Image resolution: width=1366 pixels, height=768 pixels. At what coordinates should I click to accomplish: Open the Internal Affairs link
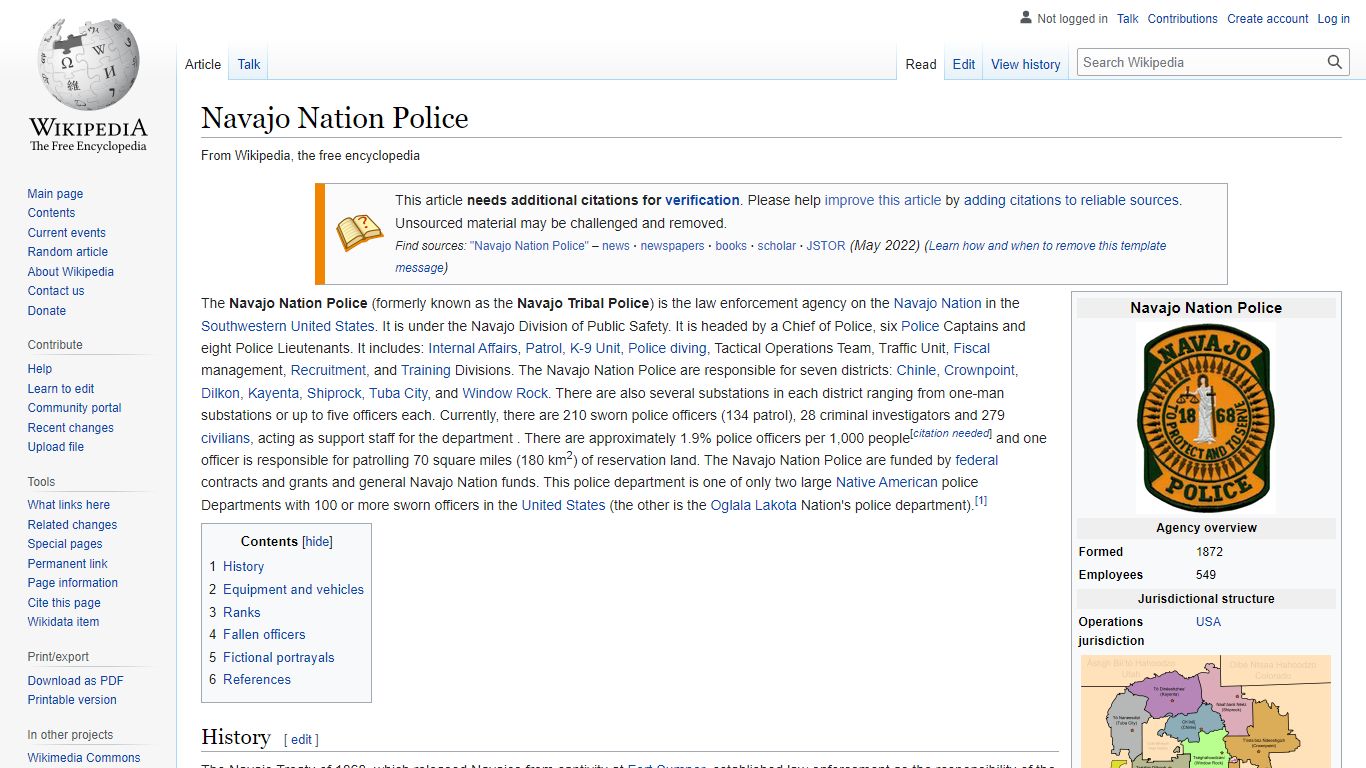tap(473, 348)
